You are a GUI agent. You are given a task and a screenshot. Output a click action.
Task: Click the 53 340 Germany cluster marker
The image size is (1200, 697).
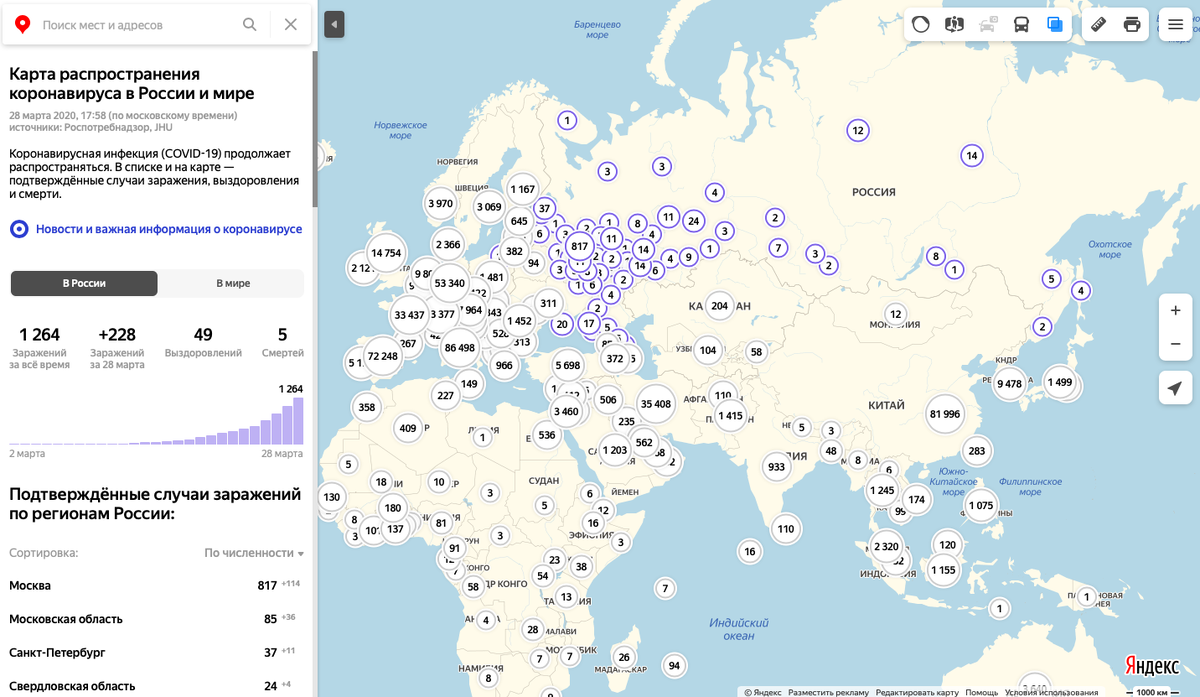(x=450, y=283)
